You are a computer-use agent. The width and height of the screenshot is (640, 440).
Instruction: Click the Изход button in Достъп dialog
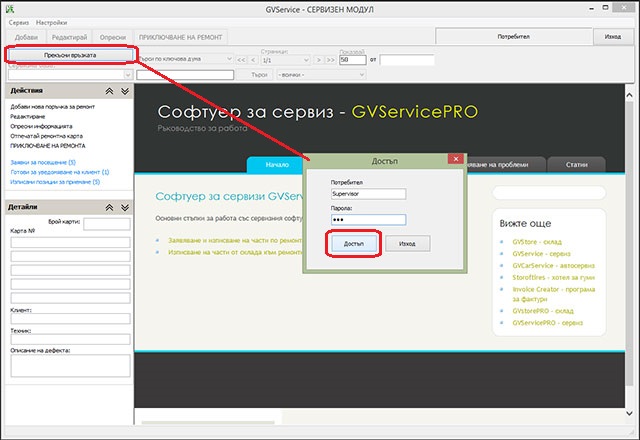tap(407, 244)
